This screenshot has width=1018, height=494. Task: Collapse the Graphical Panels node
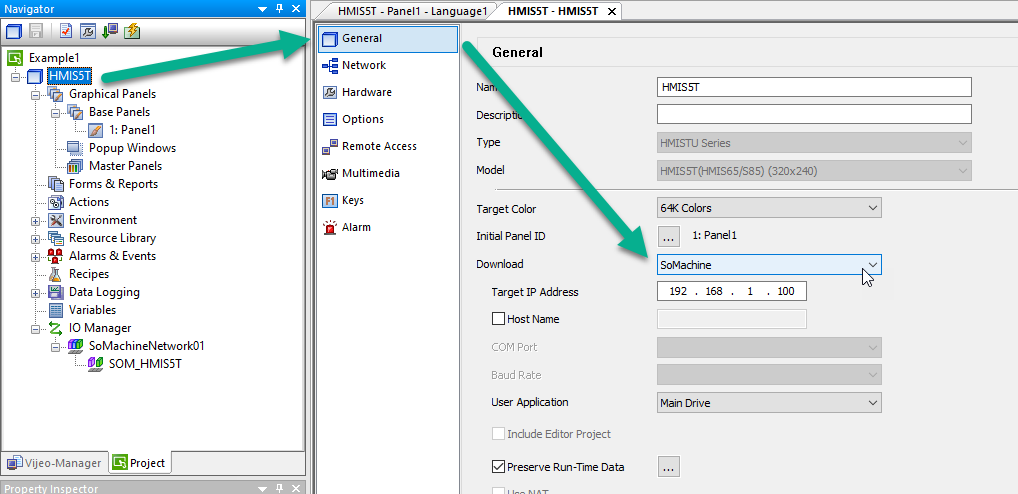tap(36, 94)
